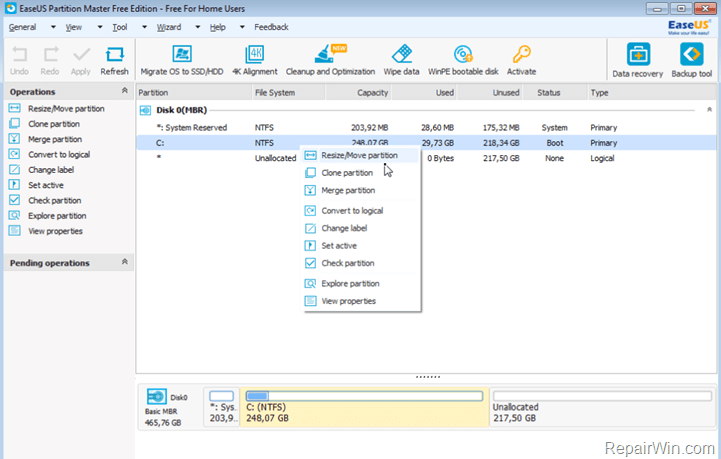The width and height of the screenshot is (721, 459).
Task: Click Resize/Move partition icon in Operations panel
Action: pos(15,109)
